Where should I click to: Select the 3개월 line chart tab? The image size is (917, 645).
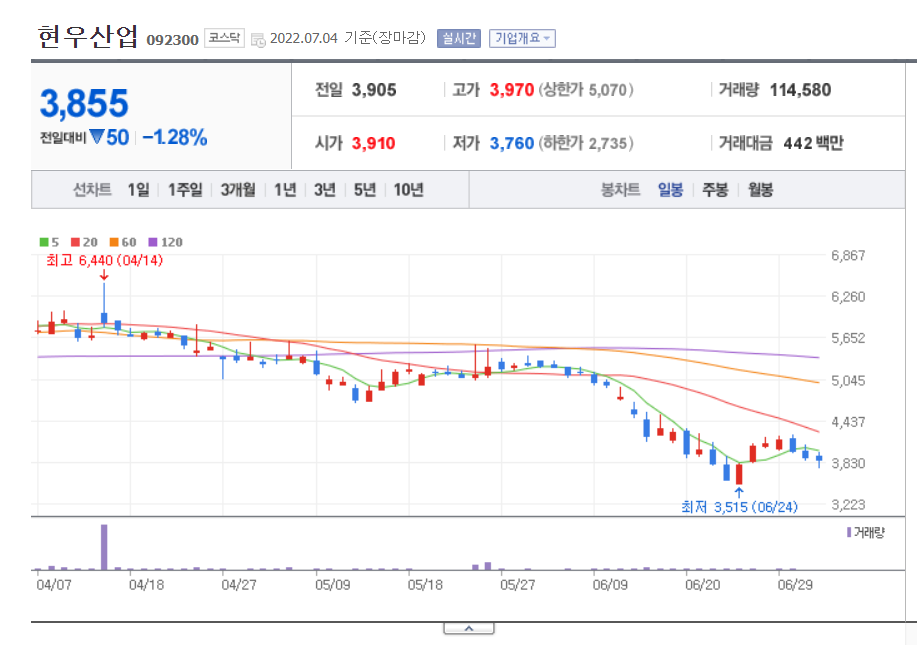pos(238,190)
